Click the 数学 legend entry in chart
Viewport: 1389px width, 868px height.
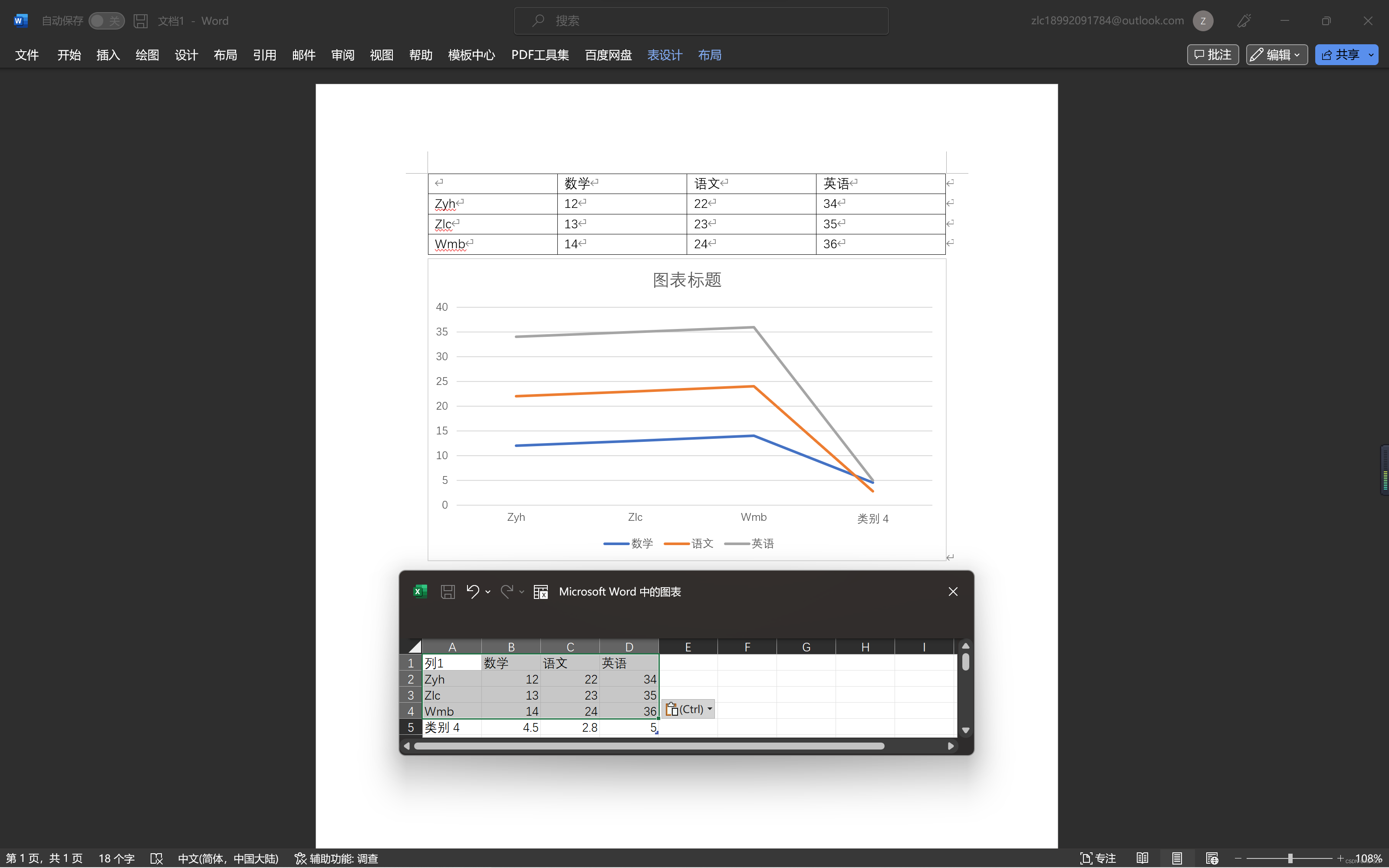tap(629, 543)
